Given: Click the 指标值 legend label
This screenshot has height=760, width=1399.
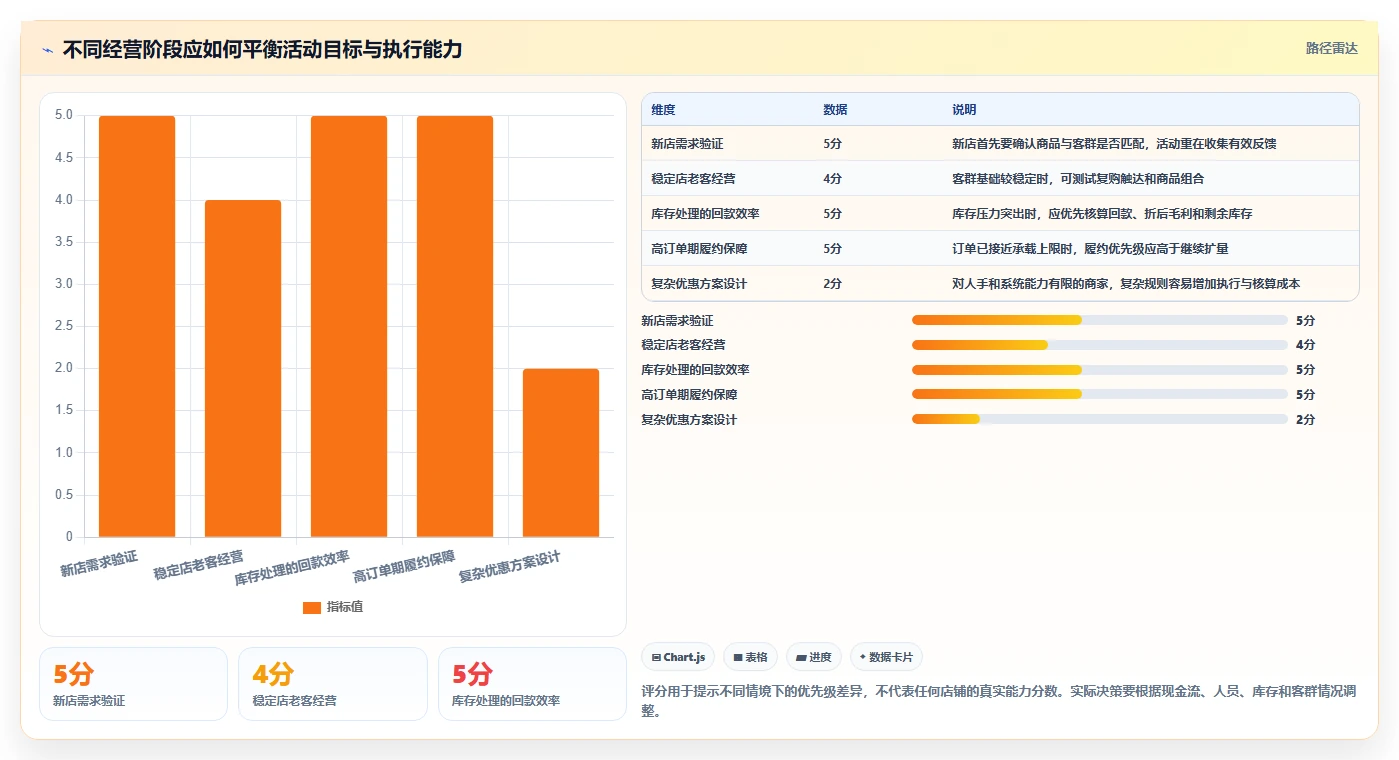Looking at the screenshot, I should click(345, 607).
